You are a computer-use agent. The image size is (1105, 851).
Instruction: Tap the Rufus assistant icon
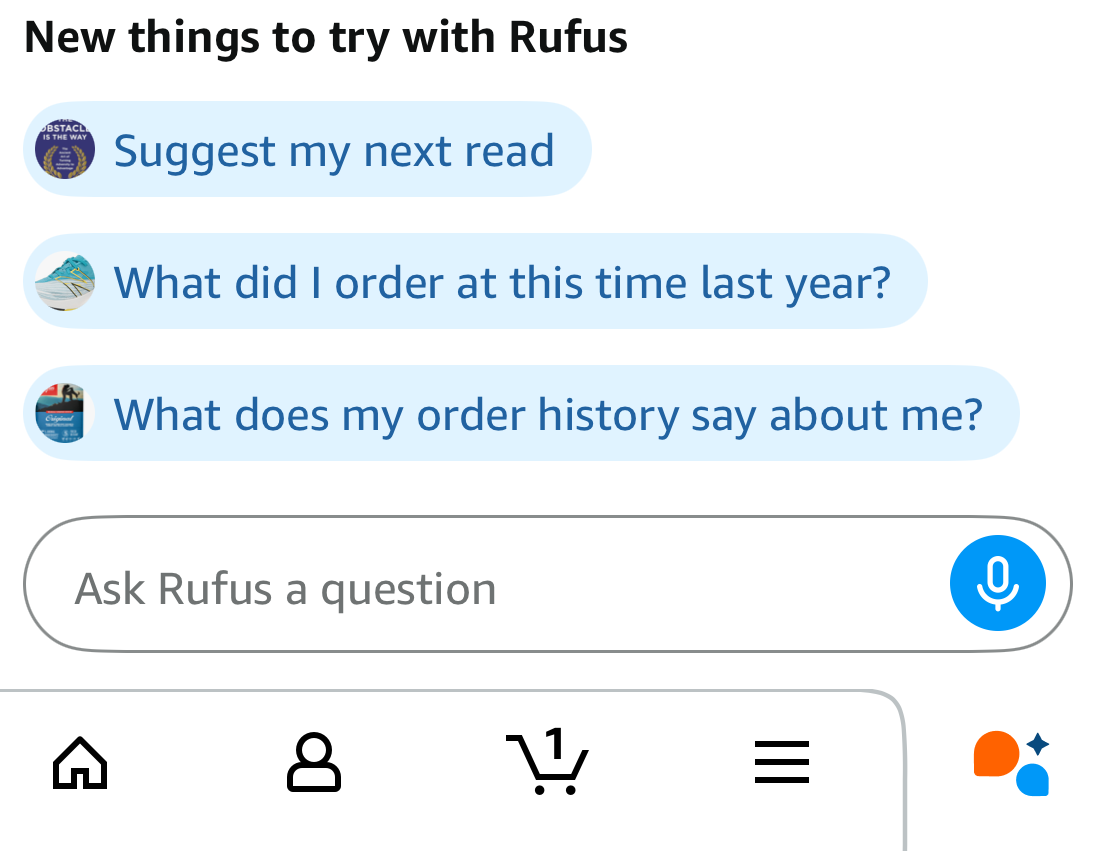pyautogui.click(x=1011, y=764)
